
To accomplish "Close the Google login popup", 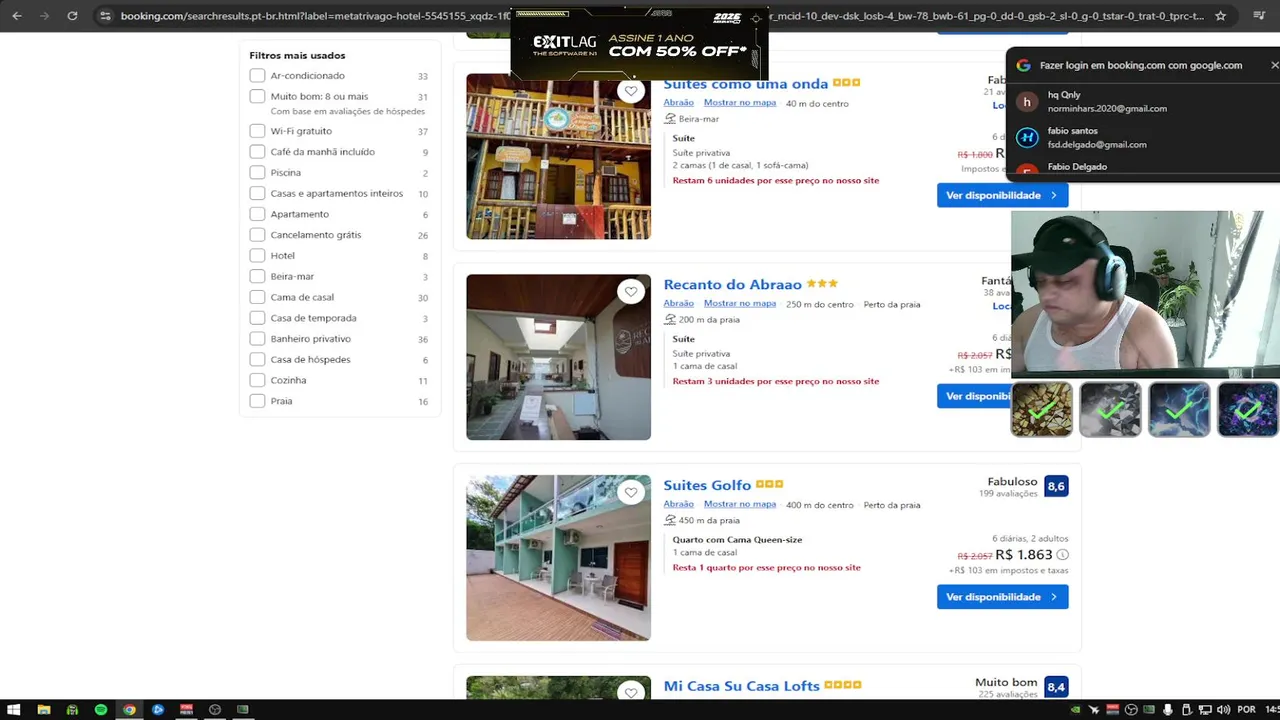I will coord(1274,65).
